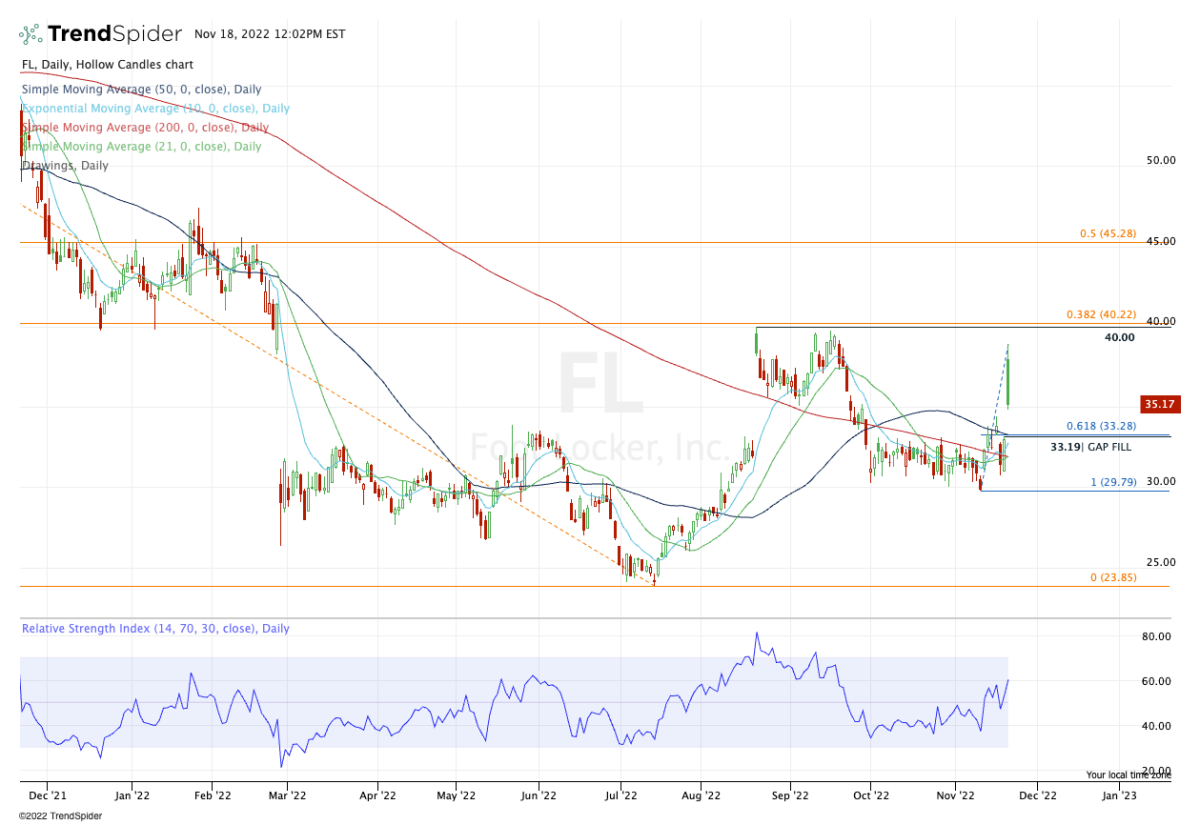1200x825 pixels.
Task: Click the 25.00 price axis label
Action: [x=1160, y=562]
